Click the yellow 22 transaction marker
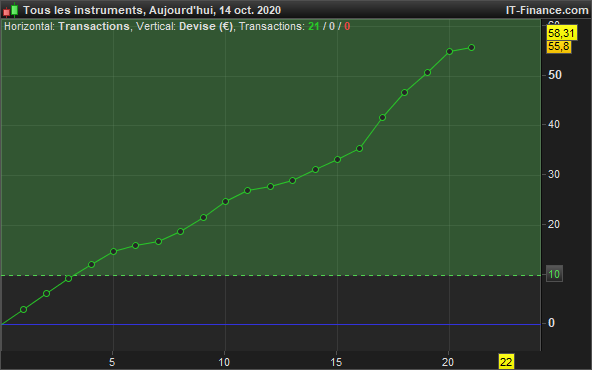 [x=506, y=362]
